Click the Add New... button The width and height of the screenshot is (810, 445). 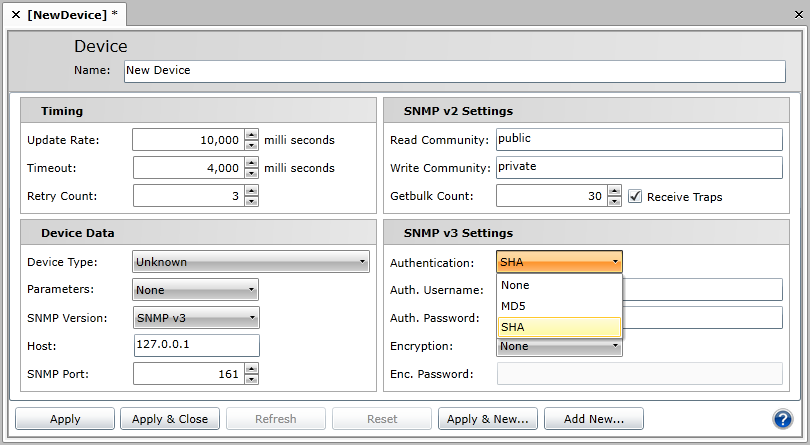[x=593, y=419]
